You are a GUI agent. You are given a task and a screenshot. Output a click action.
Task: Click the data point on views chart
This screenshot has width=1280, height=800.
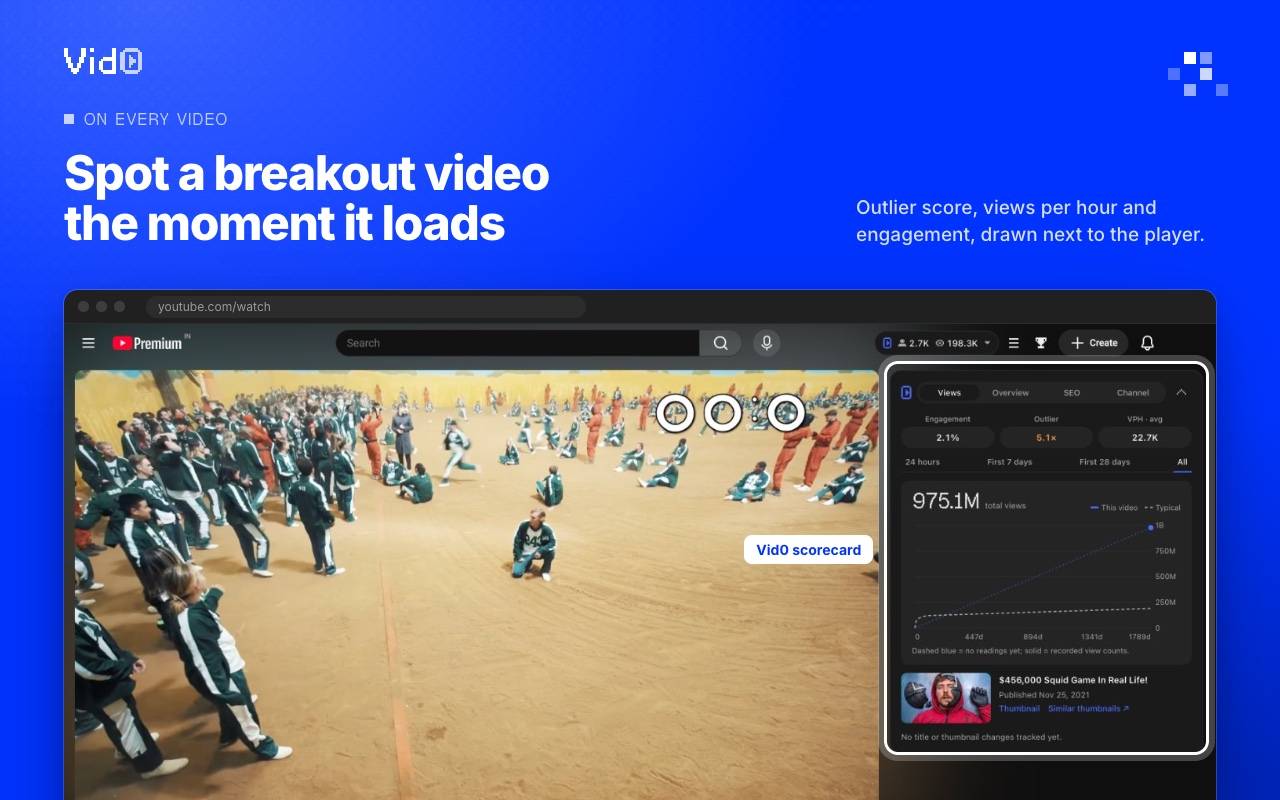(1151, 527)
